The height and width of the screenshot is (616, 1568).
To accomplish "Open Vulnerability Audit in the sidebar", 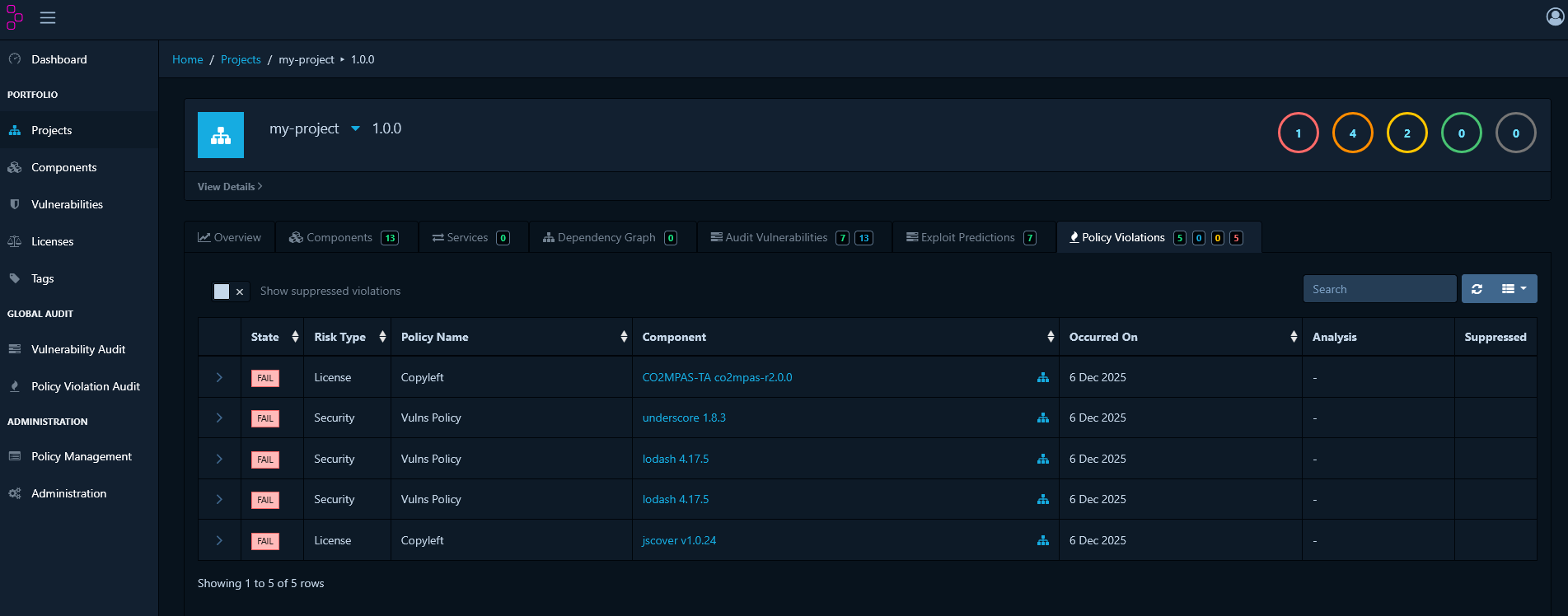I will 79,349.
